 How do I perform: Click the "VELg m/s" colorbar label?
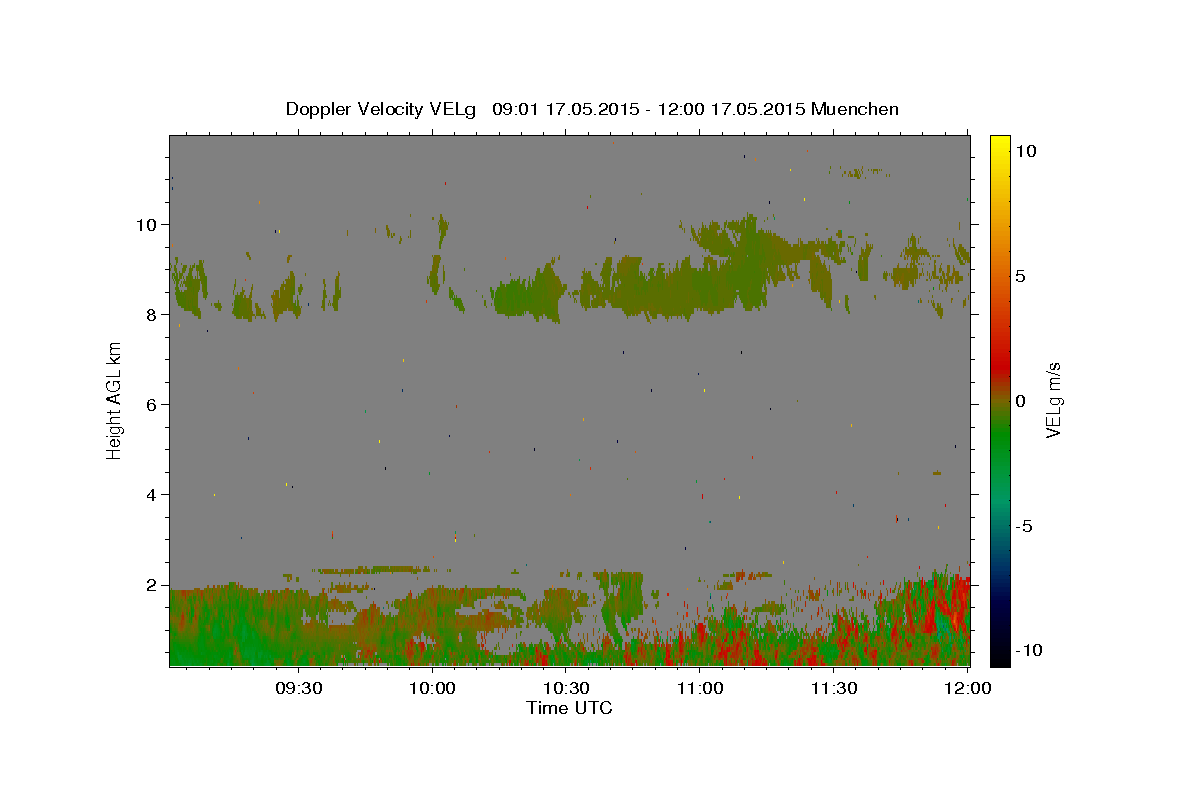tap(1054, 400)
